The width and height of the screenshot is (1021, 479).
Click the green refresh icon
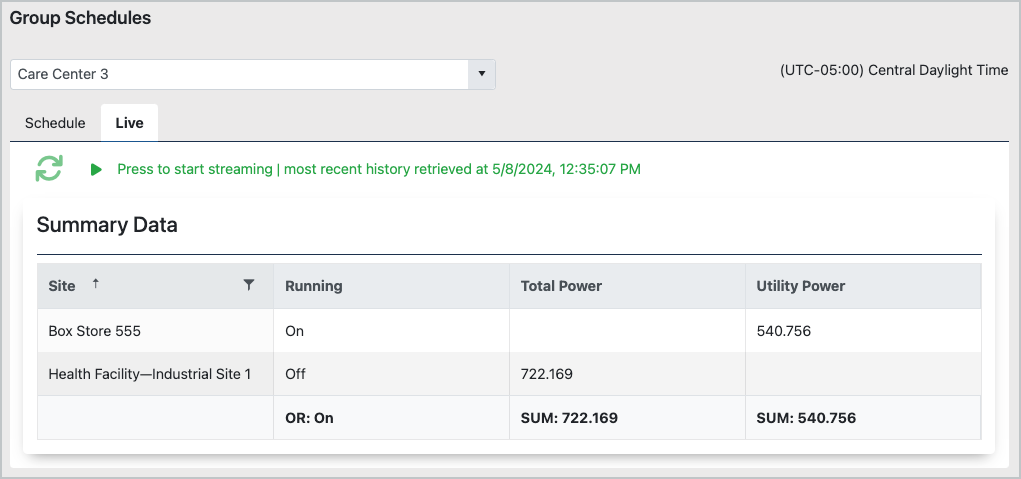pos(49,169)
